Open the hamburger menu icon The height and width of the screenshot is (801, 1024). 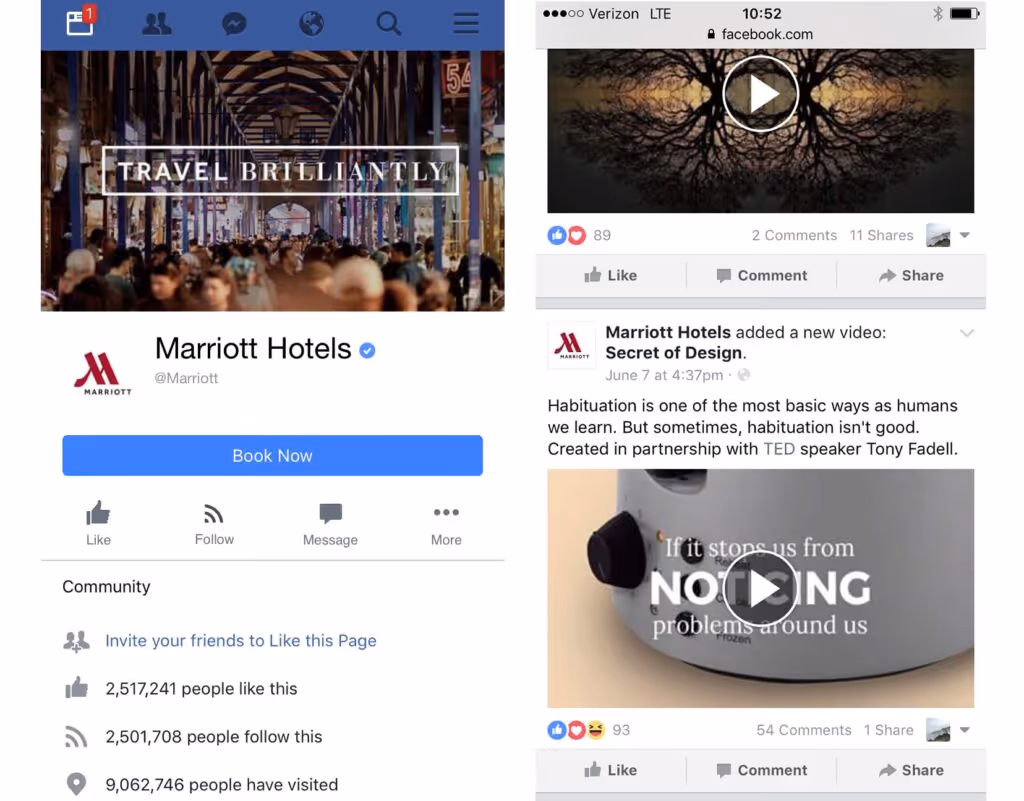tap(466, 24)
